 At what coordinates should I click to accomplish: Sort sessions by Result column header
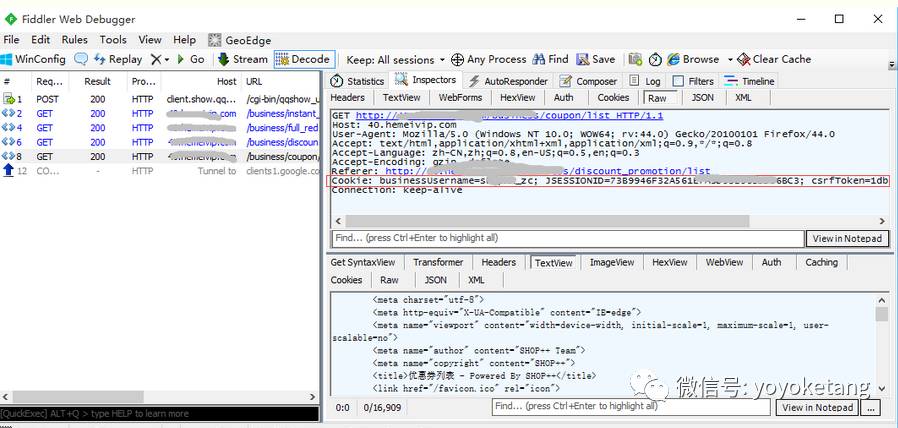pos(97,81)
